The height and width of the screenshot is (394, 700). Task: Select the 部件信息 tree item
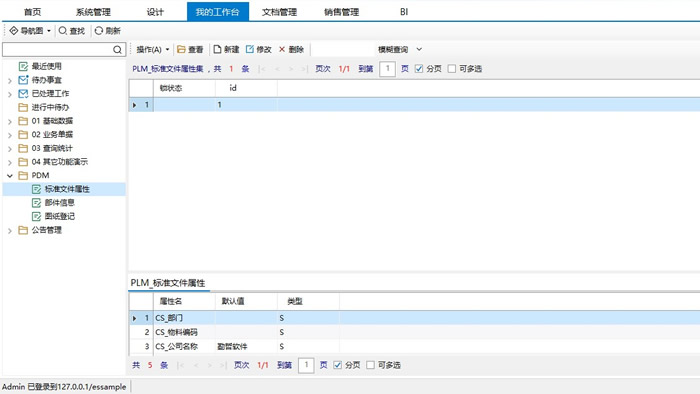[59, 203]
